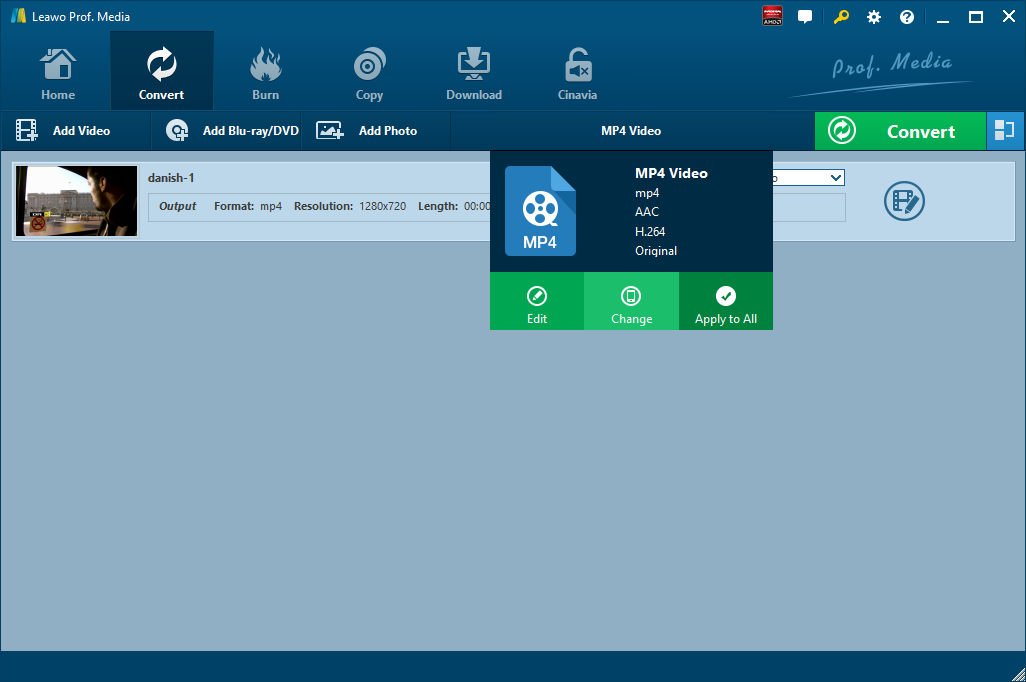Click Add Video in the toolbar
Viewport: 1026px width, 682px height.
(x=64, y=131)
